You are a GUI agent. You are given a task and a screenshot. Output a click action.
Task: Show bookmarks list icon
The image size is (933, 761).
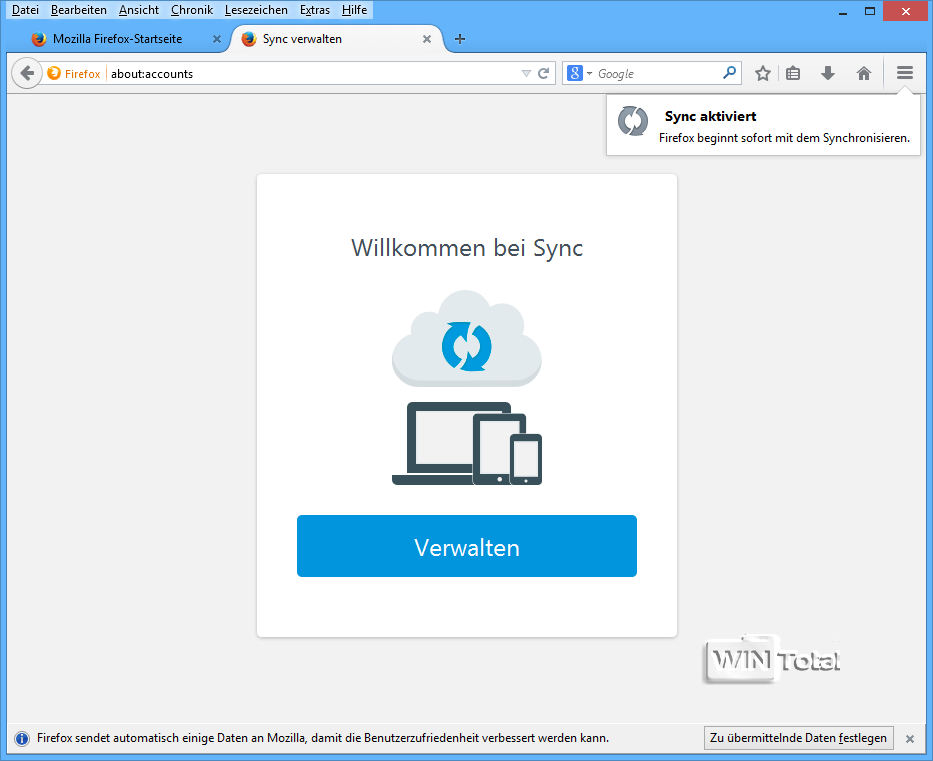pos(793,73)
